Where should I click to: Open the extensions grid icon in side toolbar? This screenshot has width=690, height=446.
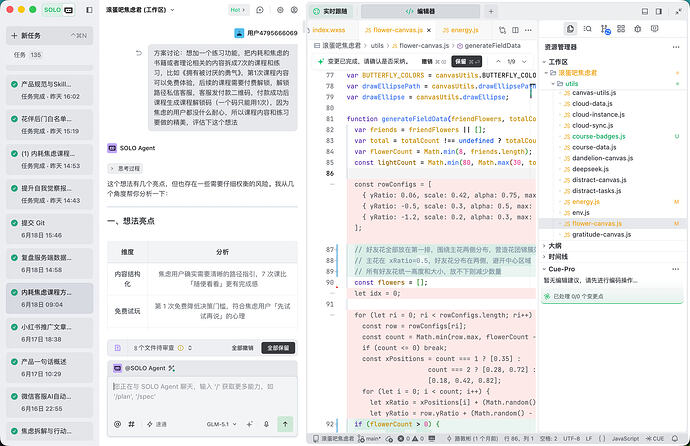621,29
